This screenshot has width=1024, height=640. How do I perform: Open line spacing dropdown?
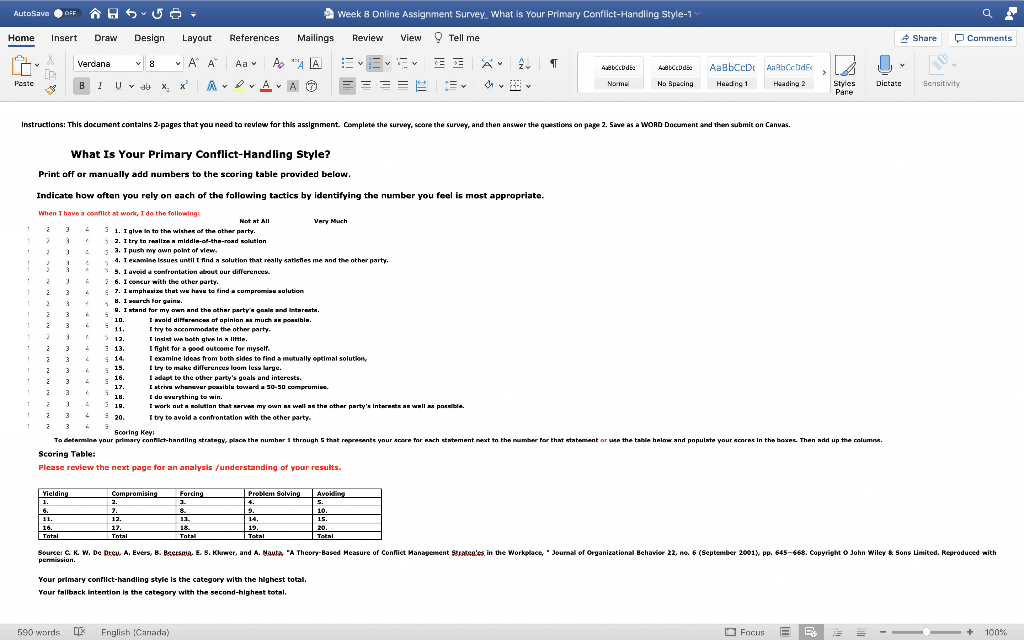click(455, 86)
